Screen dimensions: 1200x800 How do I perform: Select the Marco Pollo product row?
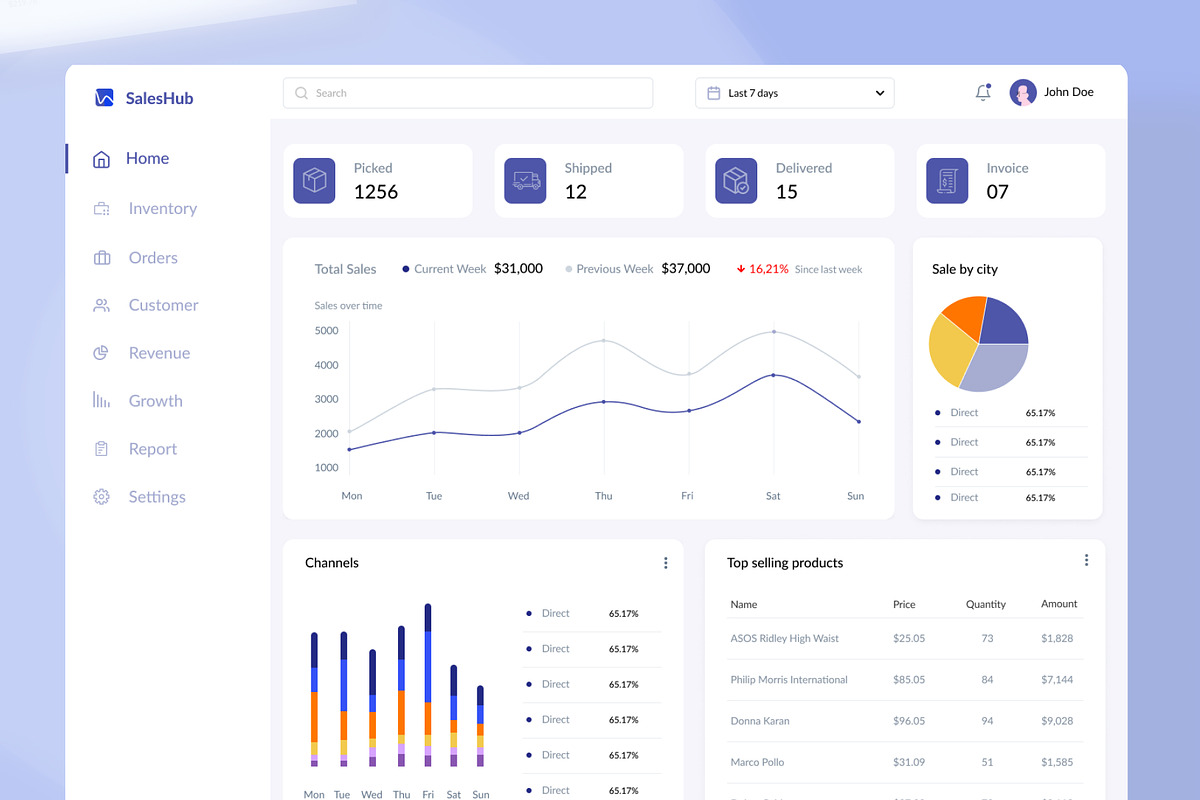click(905, 762)
